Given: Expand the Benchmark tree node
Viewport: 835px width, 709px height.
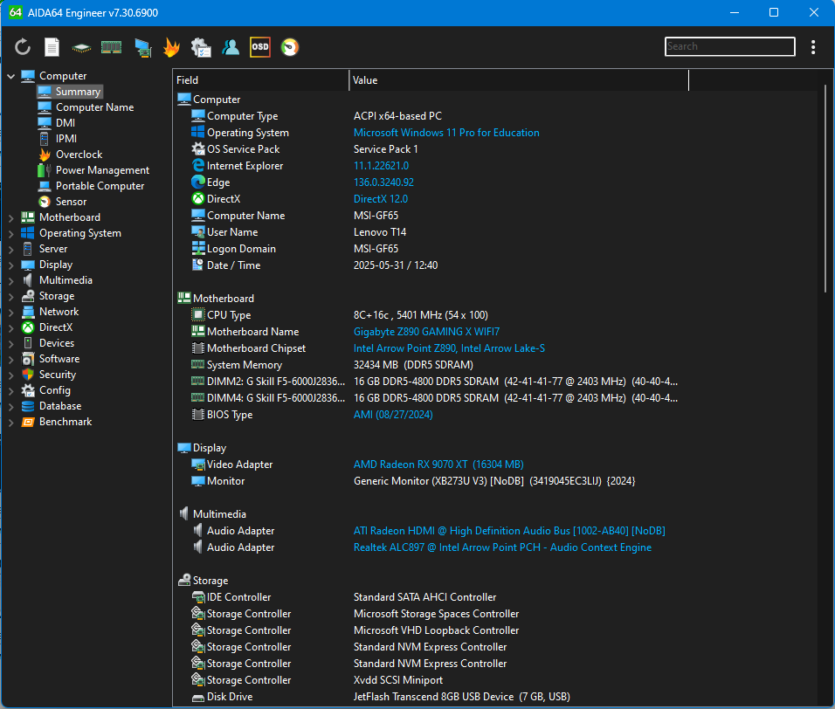Looking at the screenshot, I should coord(11,422).
